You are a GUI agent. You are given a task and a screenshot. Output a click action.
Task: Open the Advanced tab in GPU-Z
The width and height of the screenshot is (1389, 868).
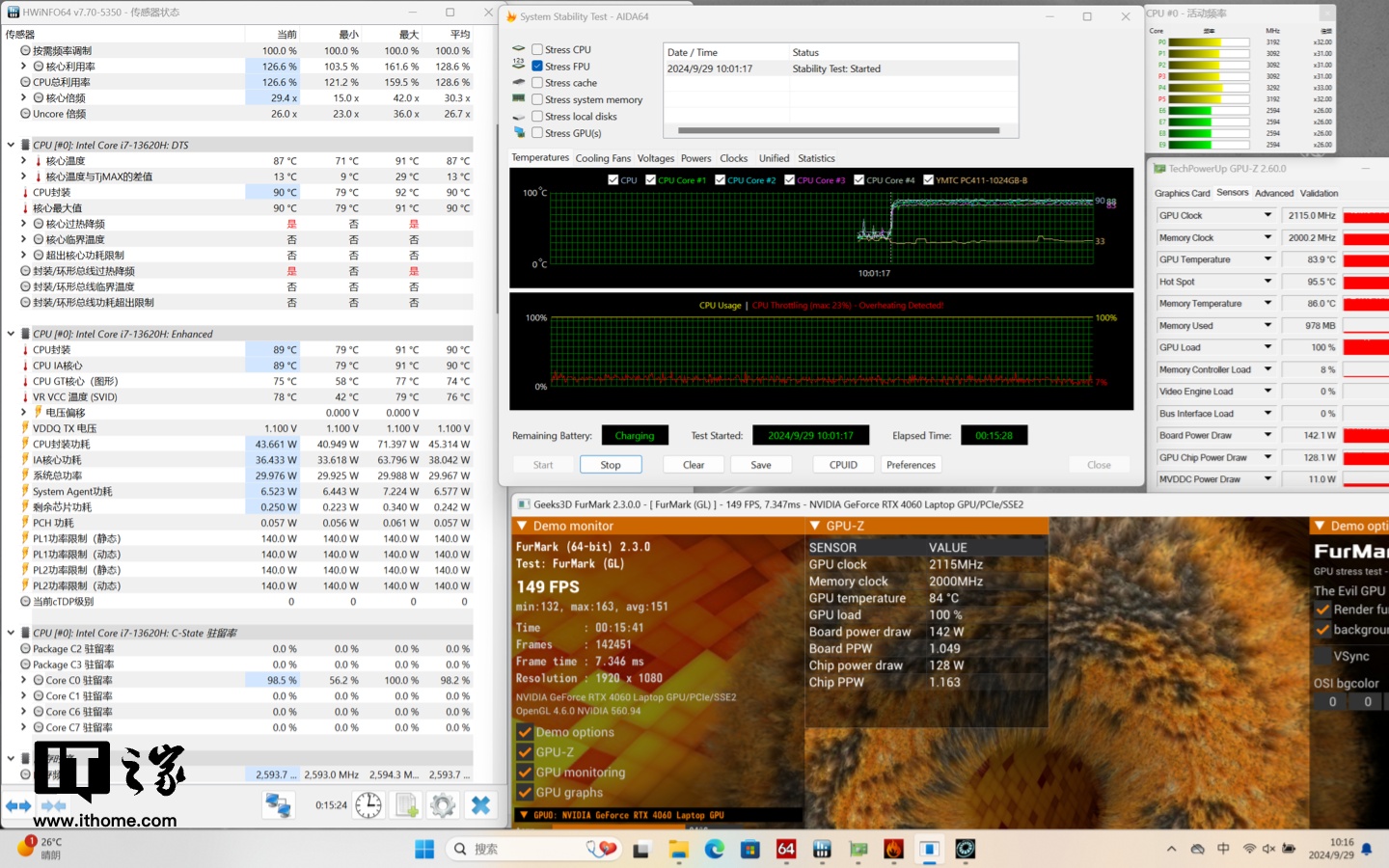coord(1273,193)
